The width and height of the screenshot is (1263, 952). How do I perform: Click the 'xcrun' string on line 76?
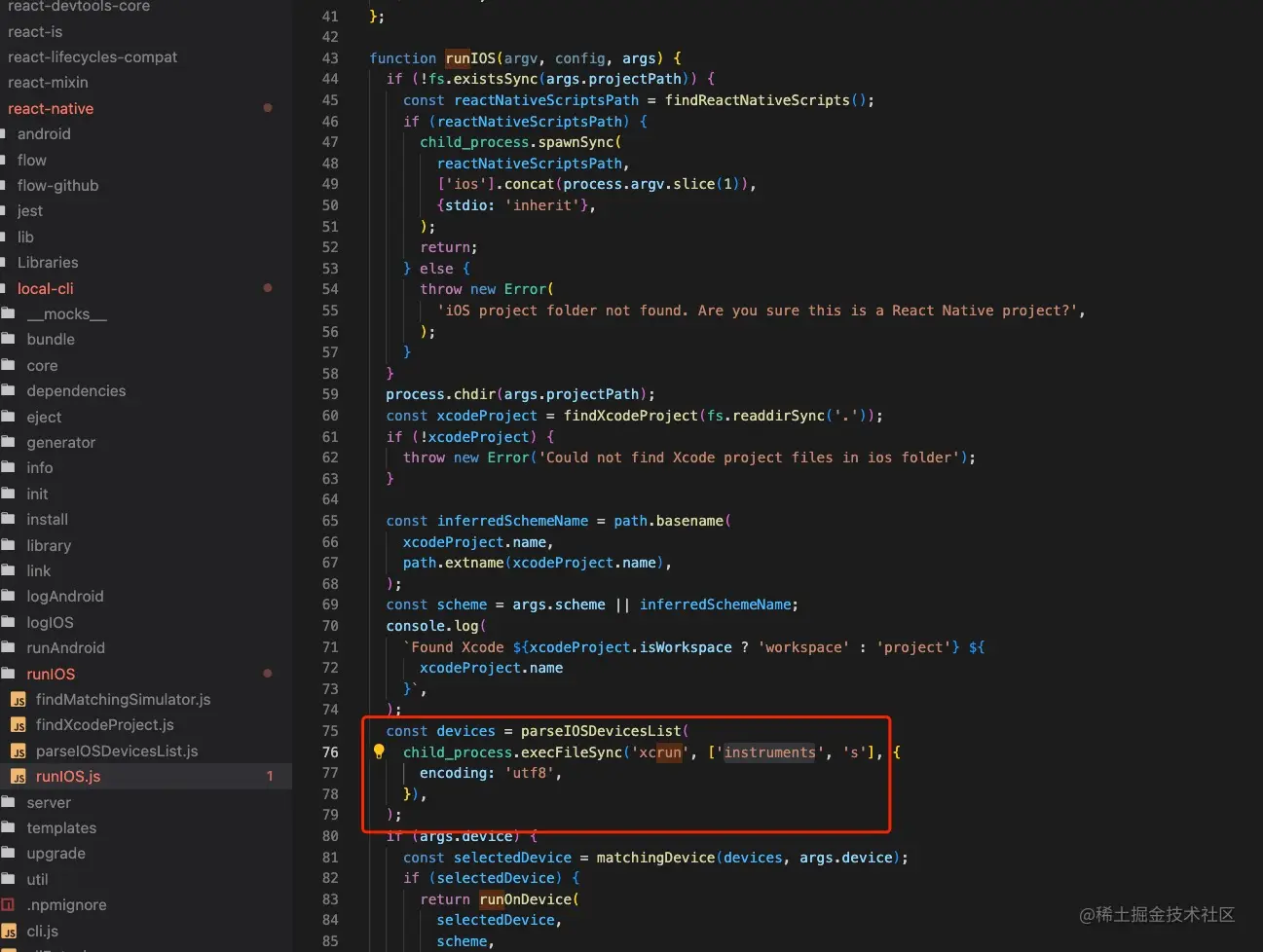[x=660, y=752]
